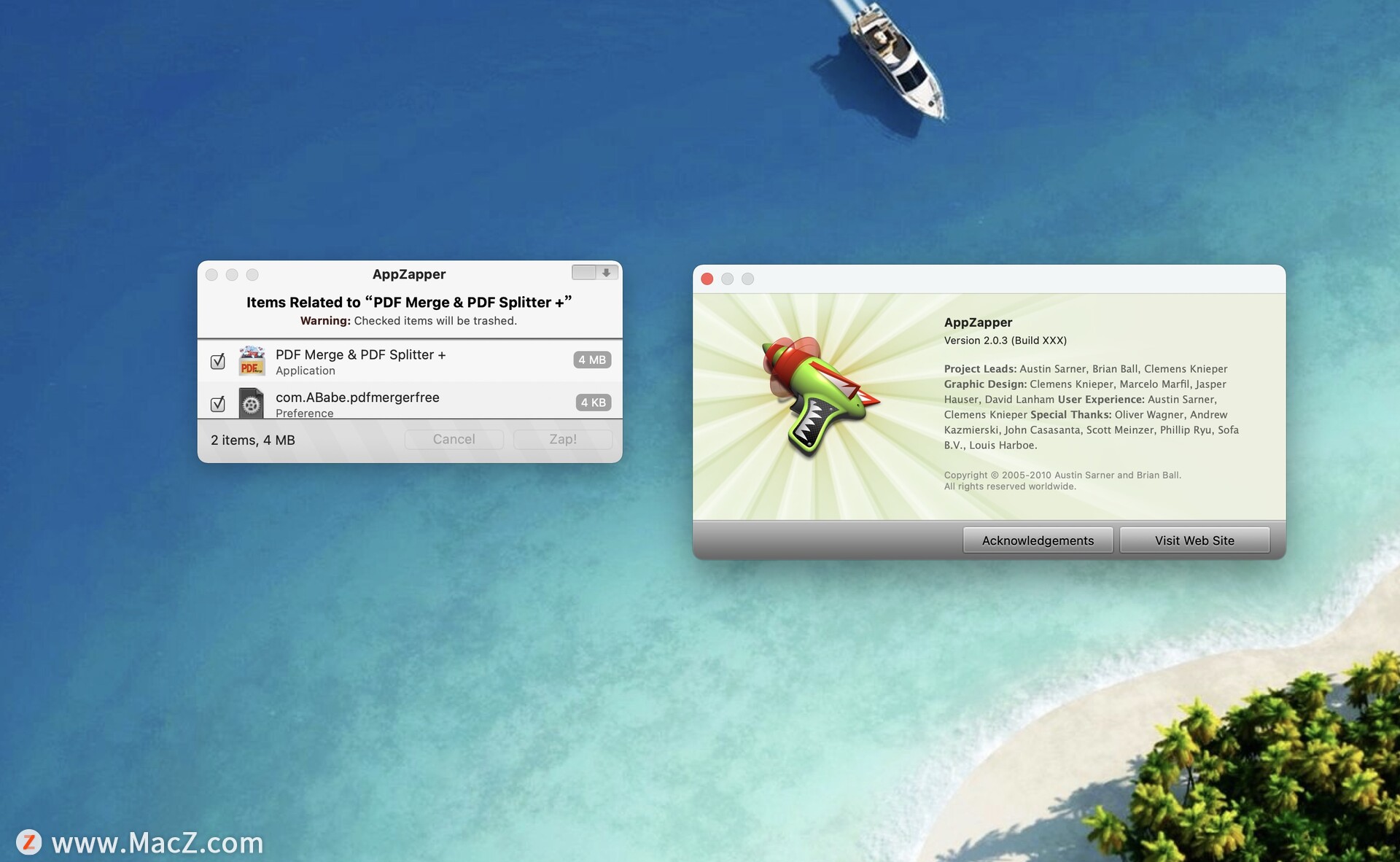Image resolution: width=1400 pixels, height=862 pixels.
Task: Click the MacZ red Z watermark logo
Action: pos(29,842)
